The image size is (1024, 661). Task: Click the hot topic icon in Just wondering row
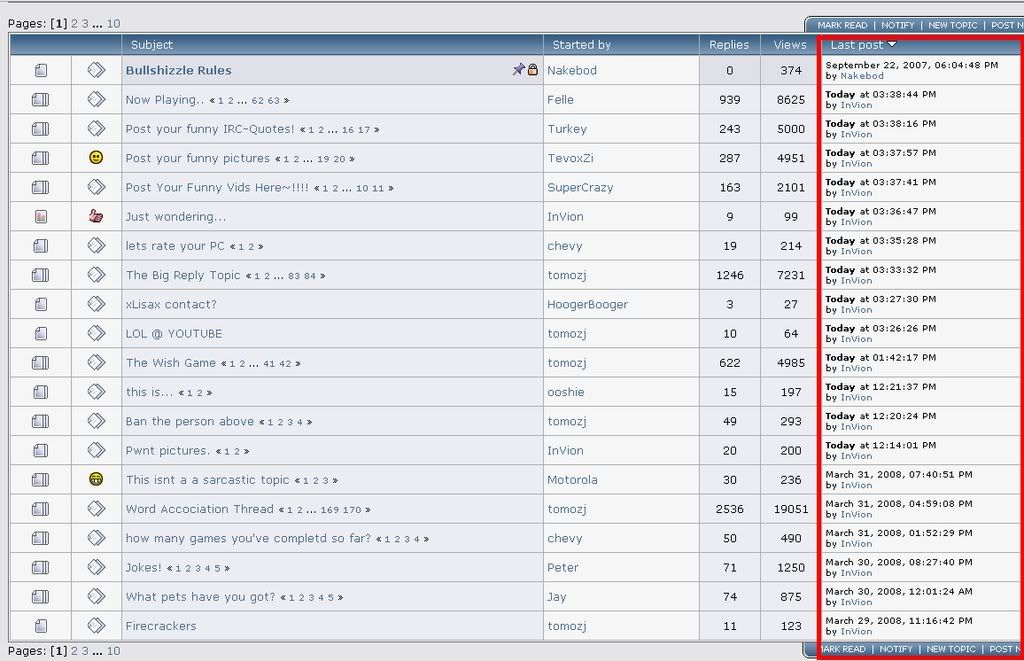tap(40, 216)
